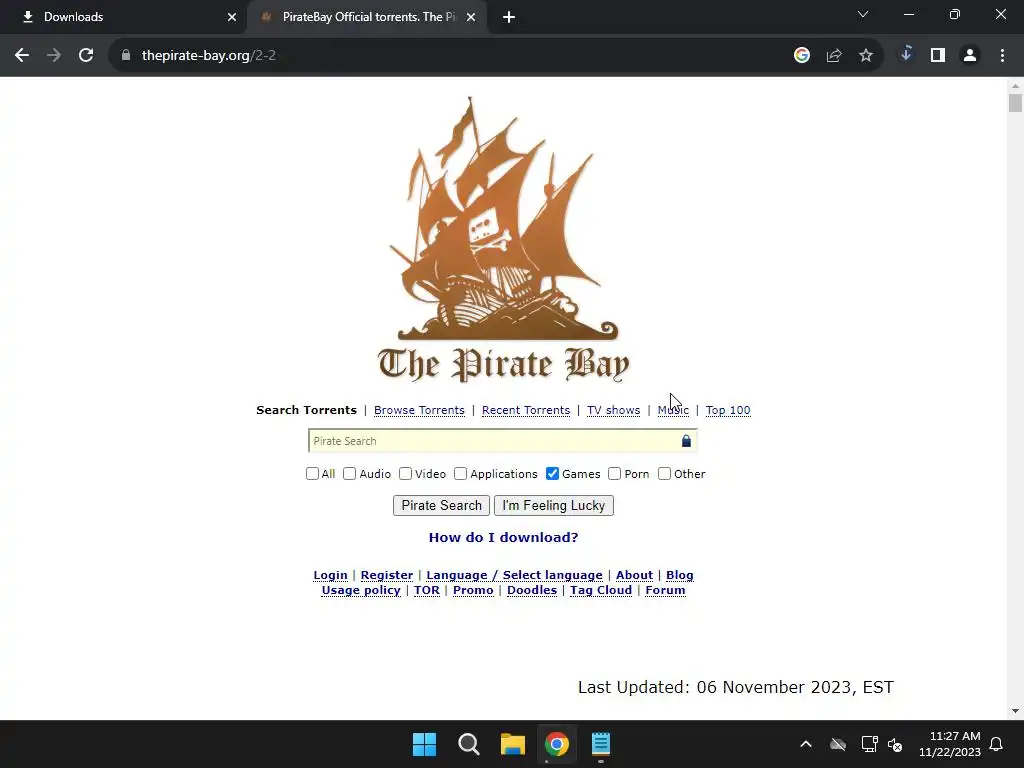Open the browser downloads indicator
Screen dimensions: 1024x768
[x=906, y=54]
